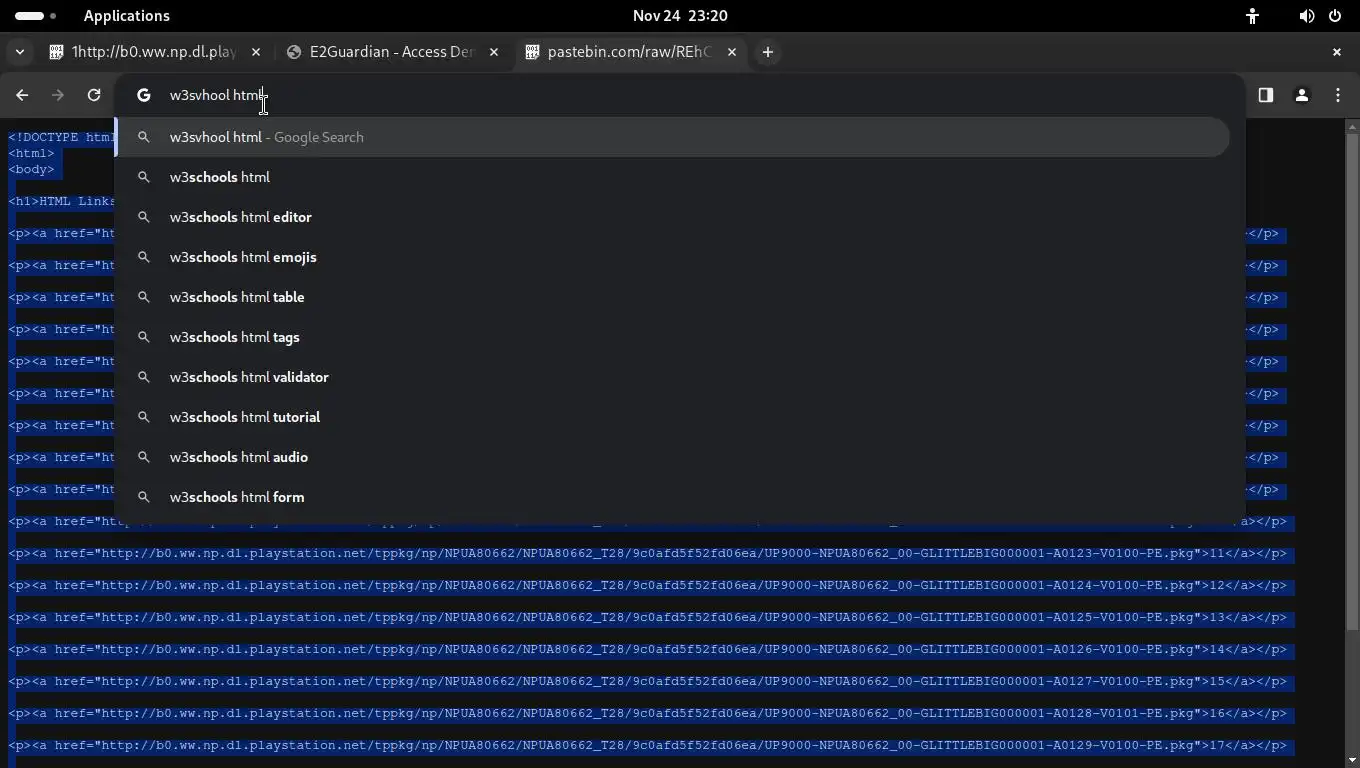Click the browser Forward arrow
The width and height of the screenshot is (1360, 768).
[58, 95]
